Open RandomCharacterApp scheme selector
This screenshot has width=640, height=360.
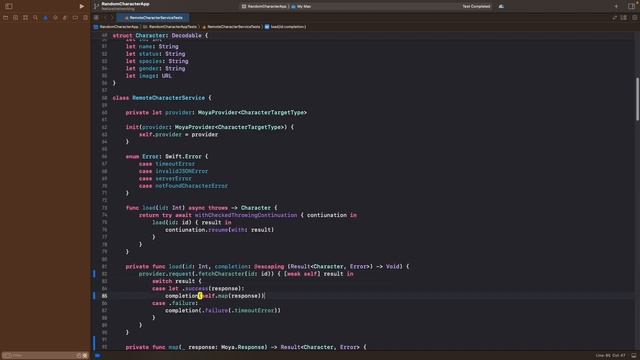tap(264, 6)
